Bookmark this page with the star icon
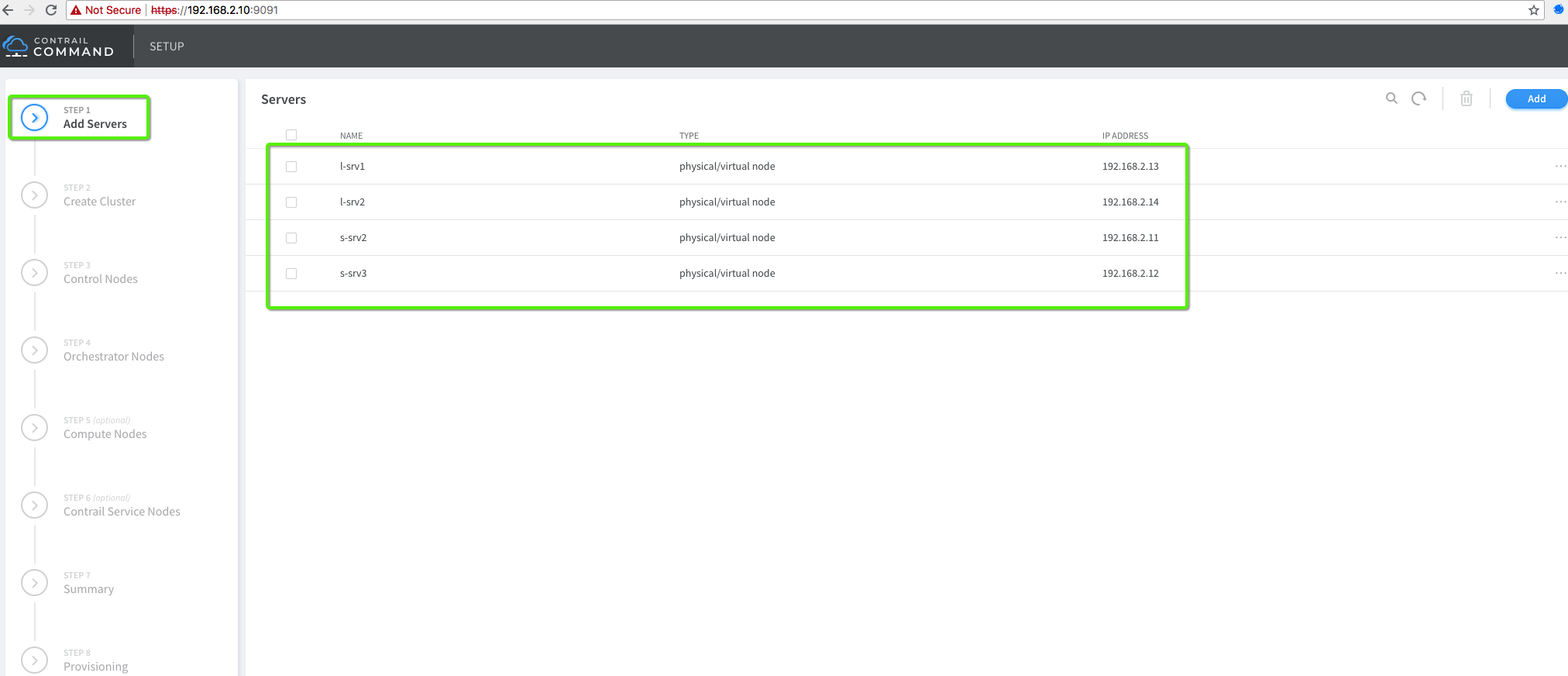The image size is (1568, 676). (1533, 10)
